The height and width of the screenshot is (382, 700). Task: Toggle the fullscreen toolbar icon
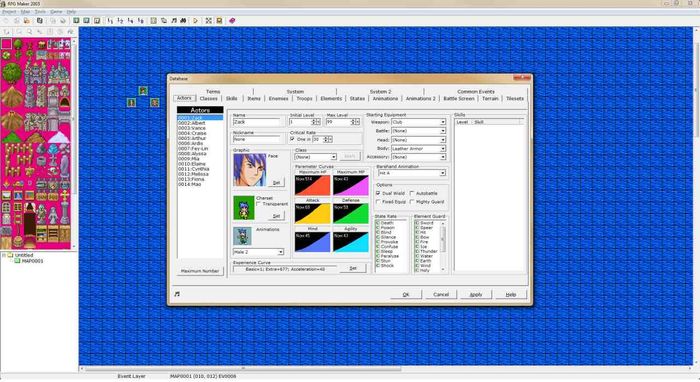point(208,21)
